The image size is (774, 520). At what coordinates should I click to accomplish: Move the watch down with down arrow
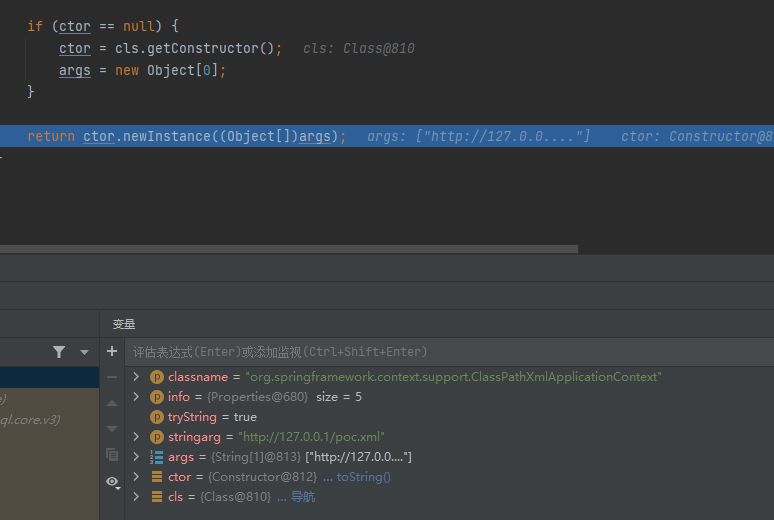112,429
